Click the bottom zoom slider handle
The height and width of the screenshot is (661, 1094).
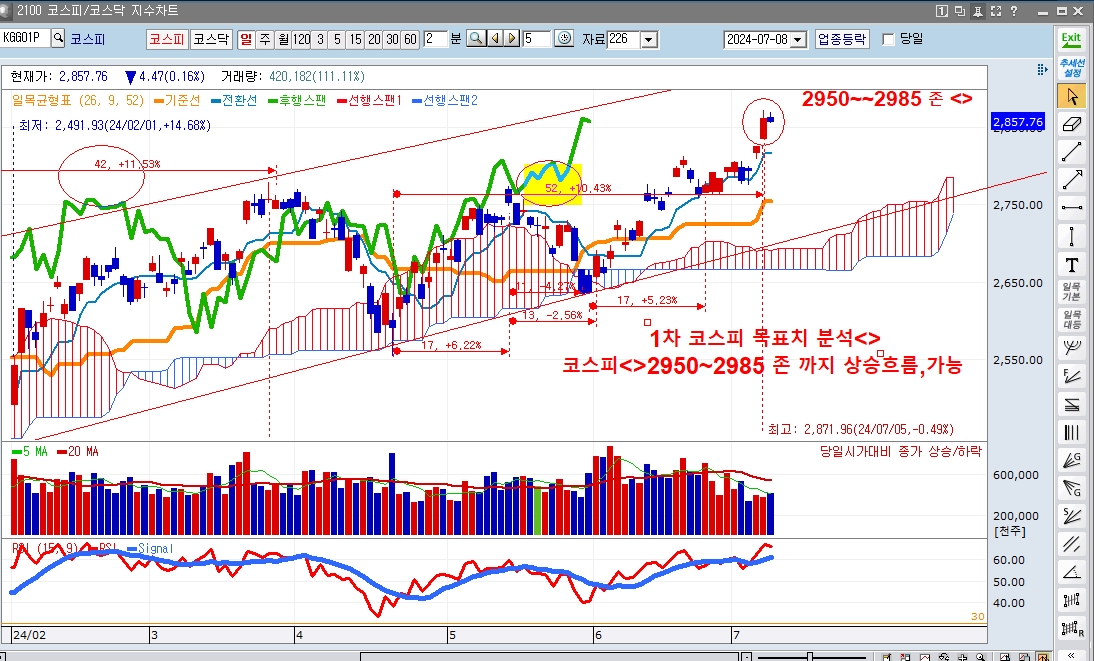[810, 657]
